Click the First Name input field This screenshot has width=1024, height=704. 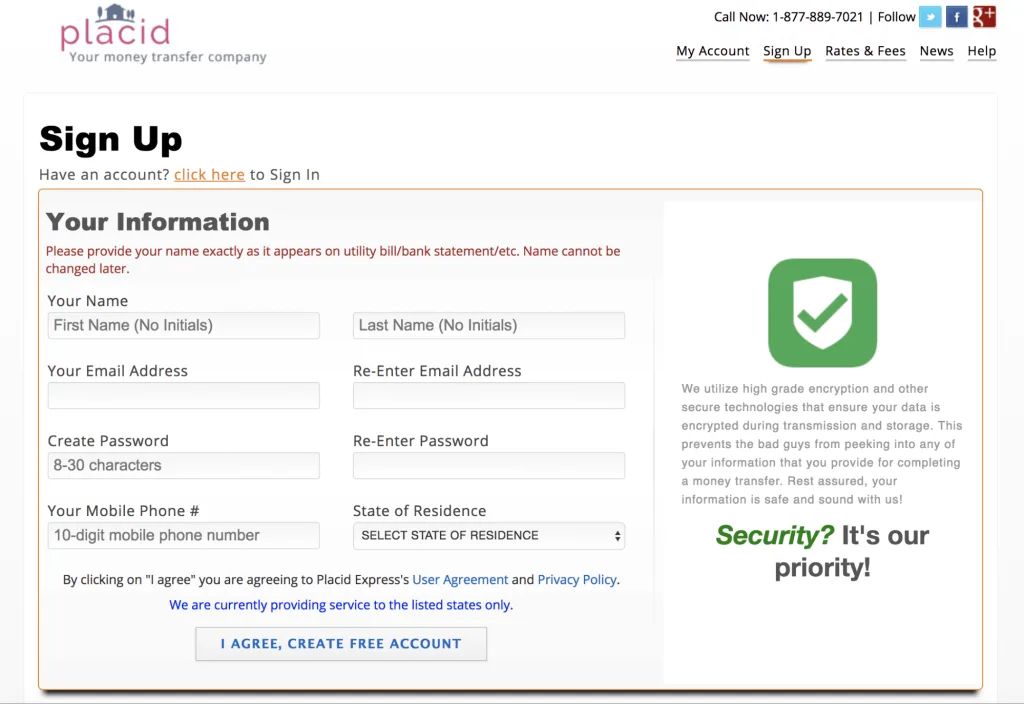[x=183, y=326]
